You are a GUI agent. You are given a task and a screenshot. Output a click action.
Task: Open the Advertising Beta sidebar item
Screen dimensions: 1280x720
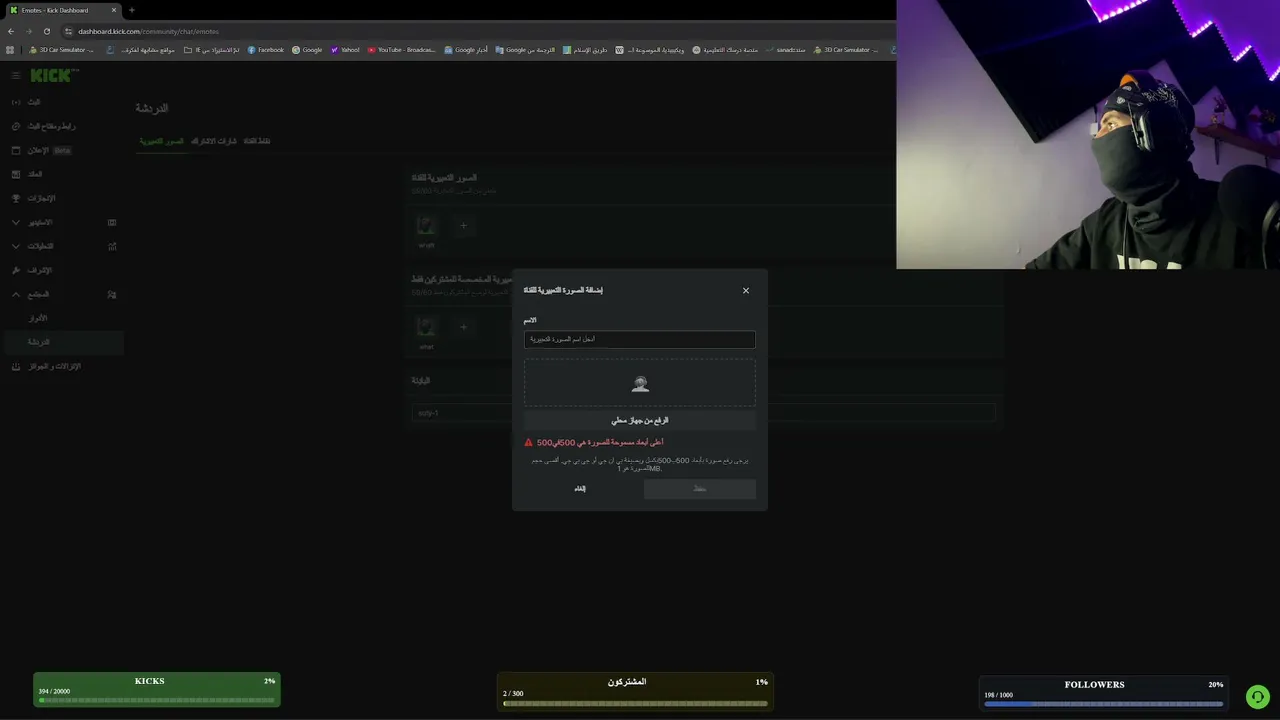[x=62, y=150]
